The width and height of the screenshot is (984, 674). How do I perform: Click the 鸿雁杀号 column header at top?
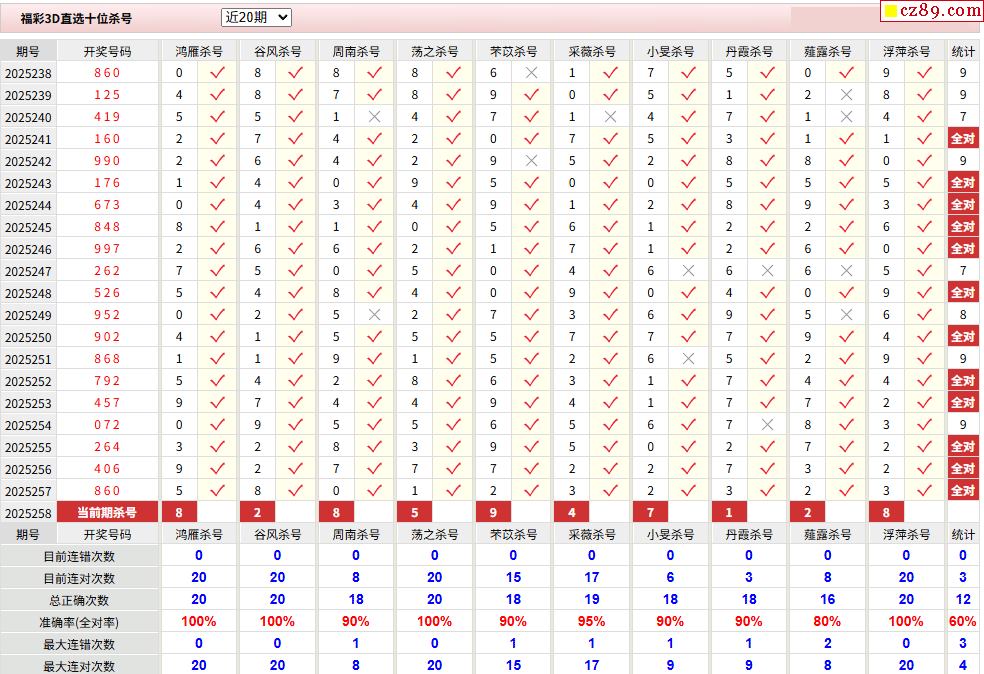click(x=199, y=51)
